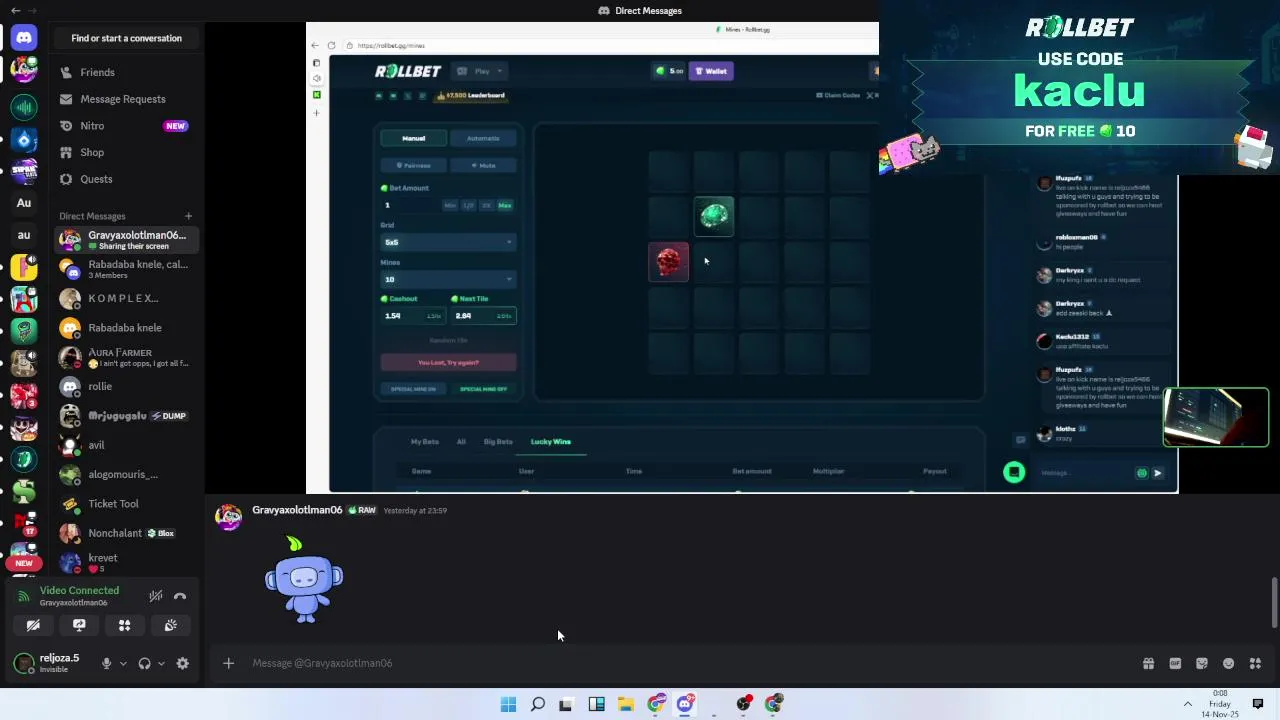Image resolution: width=1280 pixels, height=720 pixels.
Task: Click the Message @Gravyaxolotlman06 input box
Action: pos(690,663)
